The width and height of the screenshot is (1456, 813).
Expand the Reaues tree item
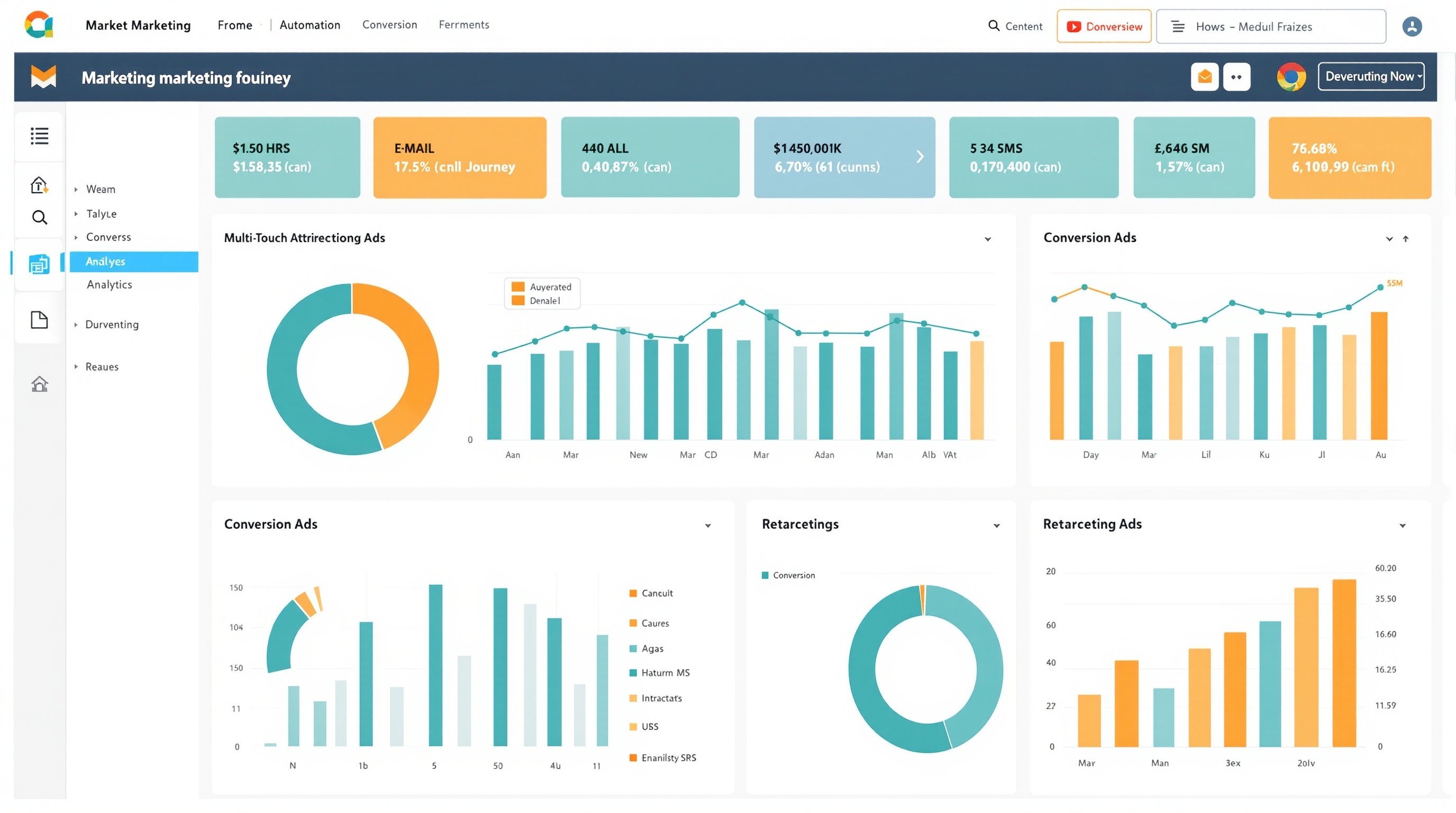76,366
